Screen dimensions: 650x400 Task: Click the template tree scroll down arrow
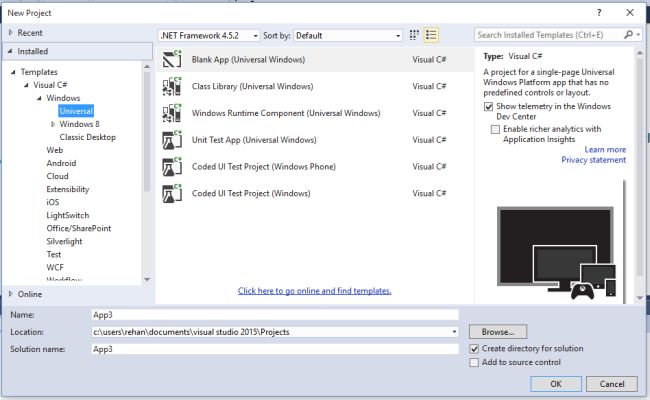(147, 280)
